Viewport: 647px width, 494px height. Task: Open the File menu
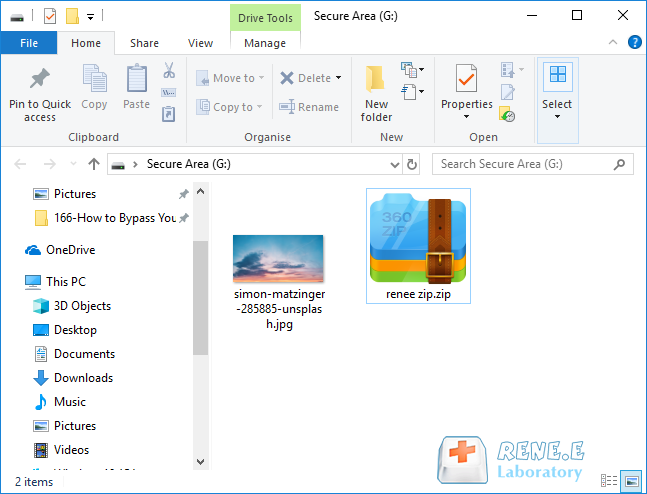pyautogui.click(x=29, y=43)
